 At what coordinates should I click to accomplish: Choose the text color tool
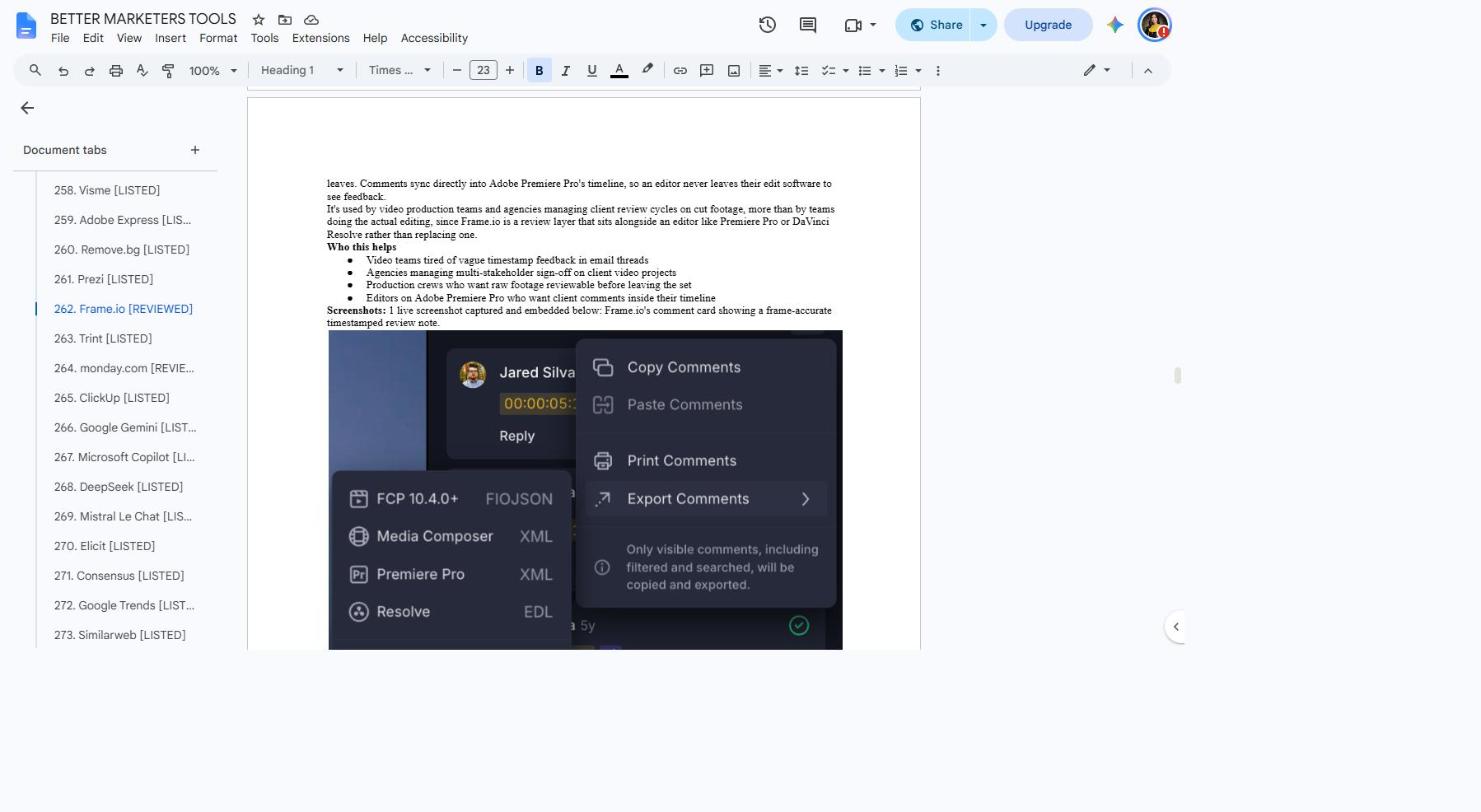(619, 70)
